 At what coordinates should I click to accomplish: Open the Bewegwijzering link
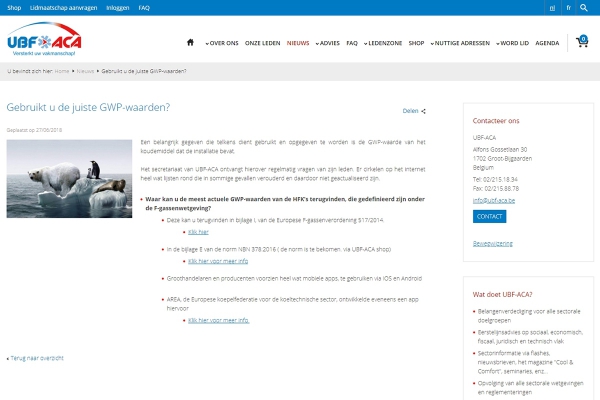(x=492, y=243)
